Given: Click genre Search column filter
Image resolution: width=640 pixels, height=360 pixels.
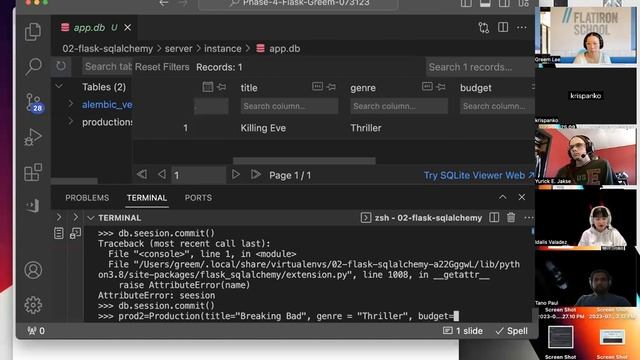Looking at the screenshot, I should pyautogui.click(x=399, y=106).
